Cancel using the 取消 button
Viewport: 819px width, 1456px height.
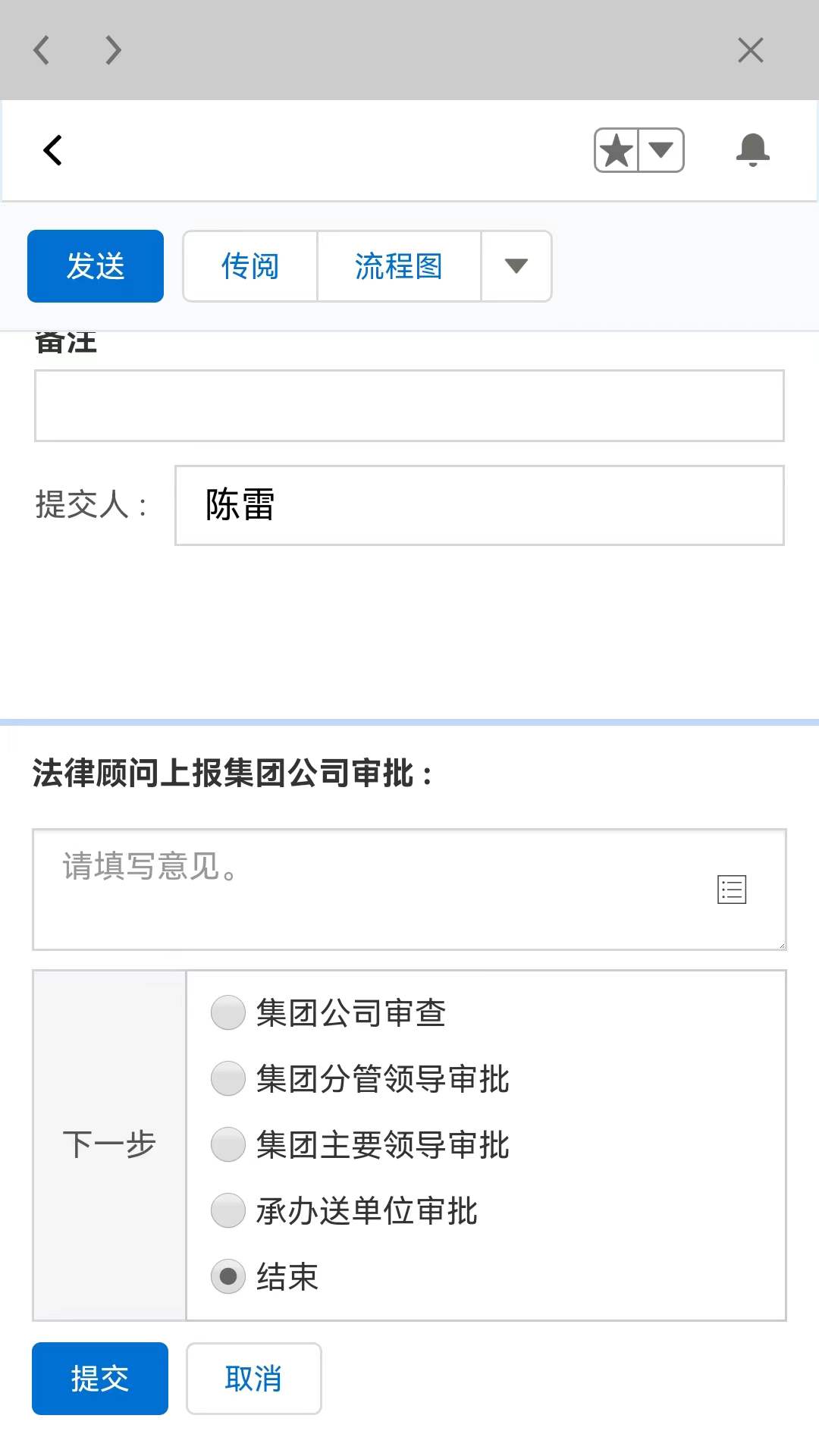coord(253,1379)
